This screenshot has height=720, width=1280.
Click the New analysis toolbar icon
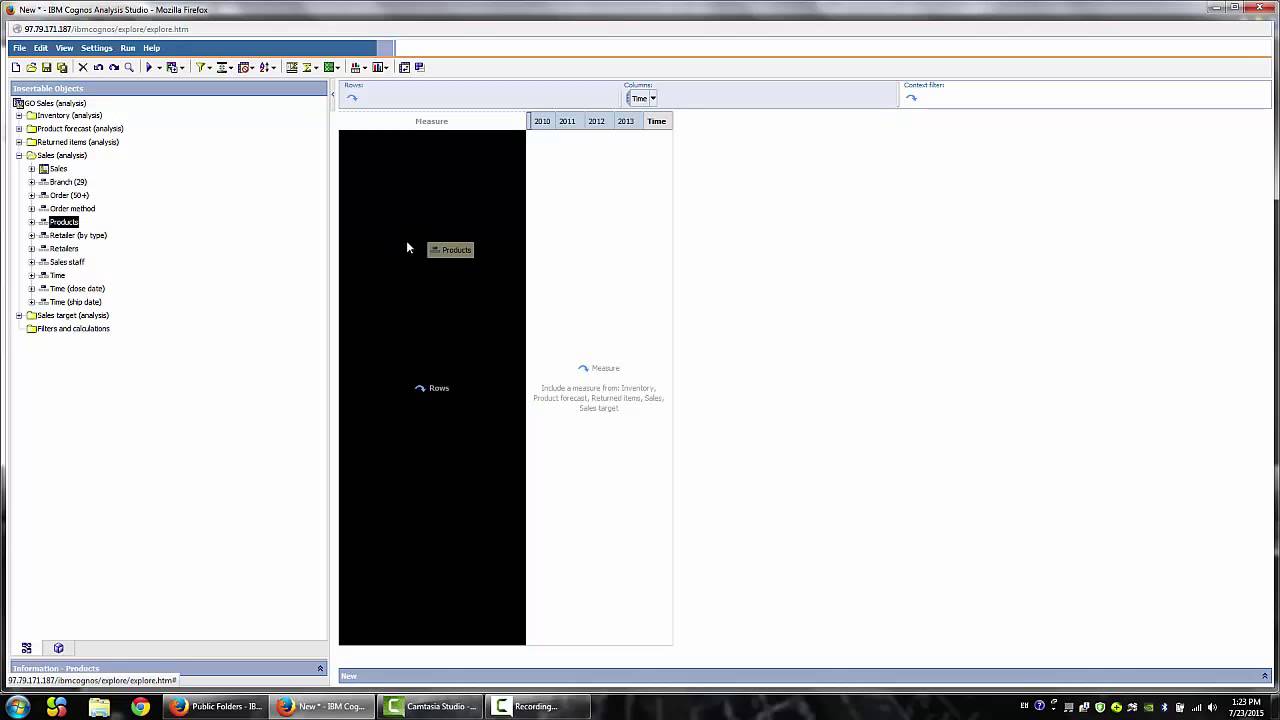click(x=15, y=67)
